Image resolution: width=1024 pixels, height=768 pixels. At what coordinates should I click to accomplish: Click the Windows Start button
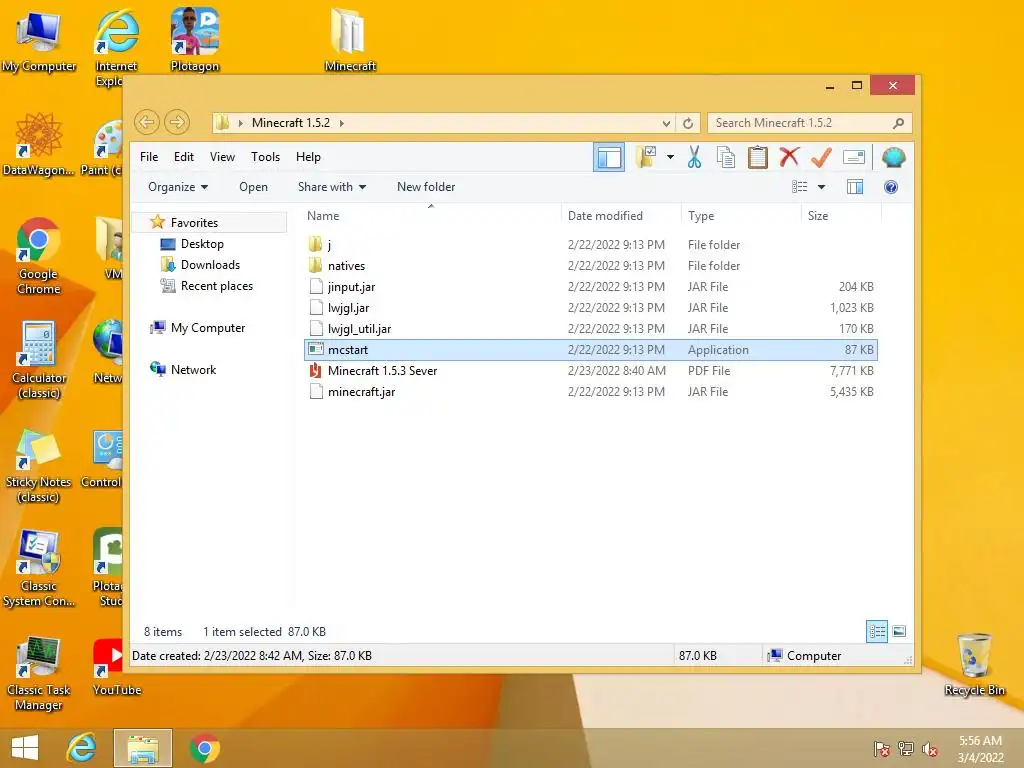click(x=25, y=748)
